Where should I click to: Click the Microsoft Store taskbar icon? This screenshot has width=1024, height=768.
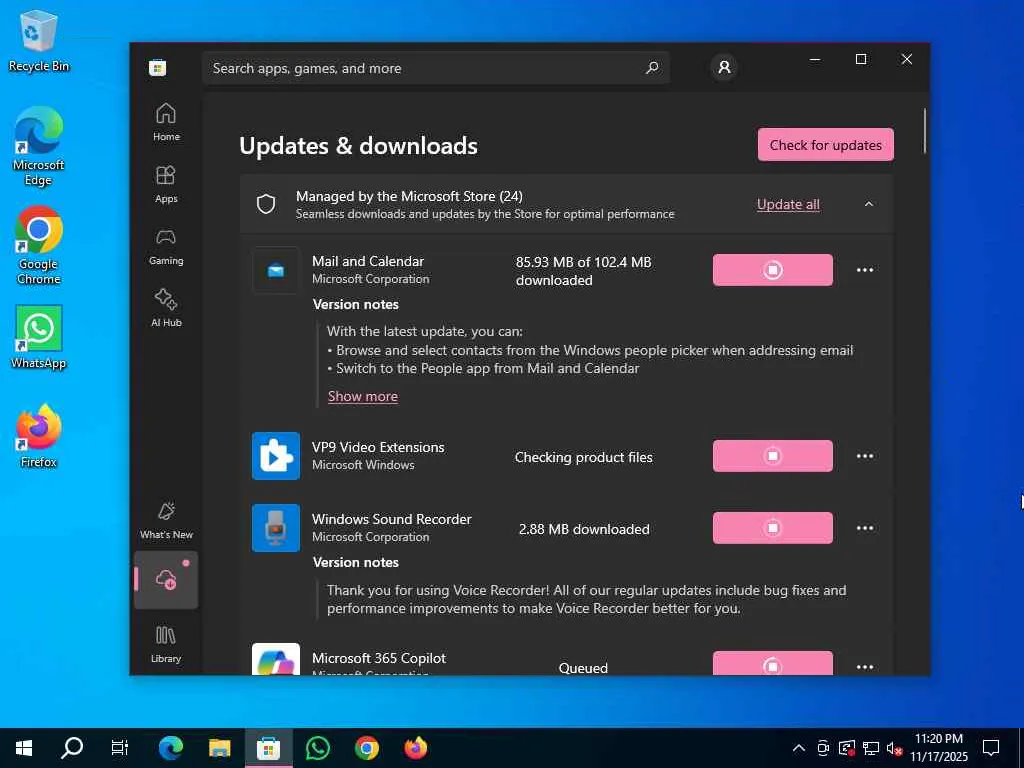tap(268, 748)
